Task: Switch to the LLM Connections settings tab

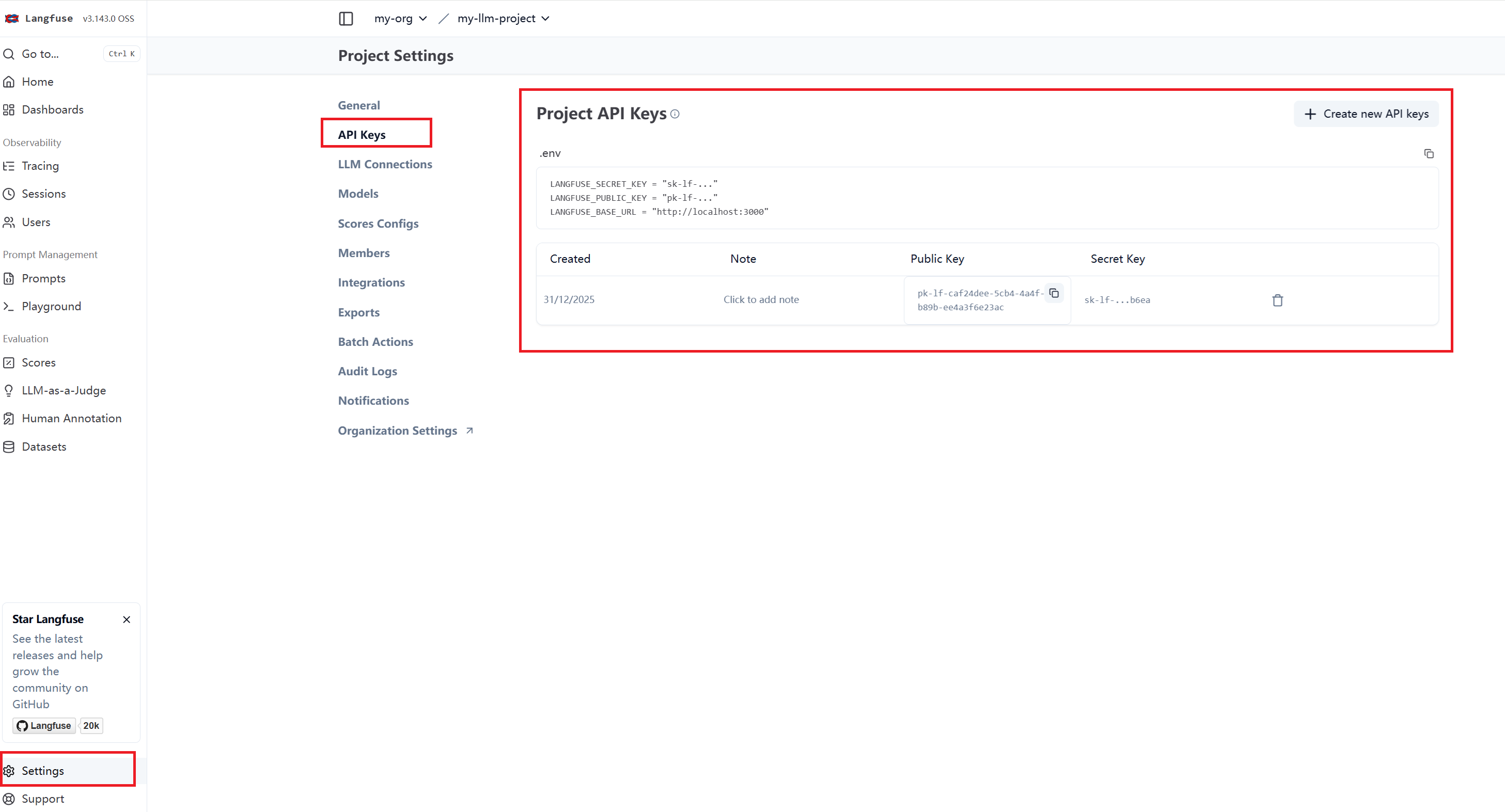Action: pyautogui.click(x=384, y=164)
